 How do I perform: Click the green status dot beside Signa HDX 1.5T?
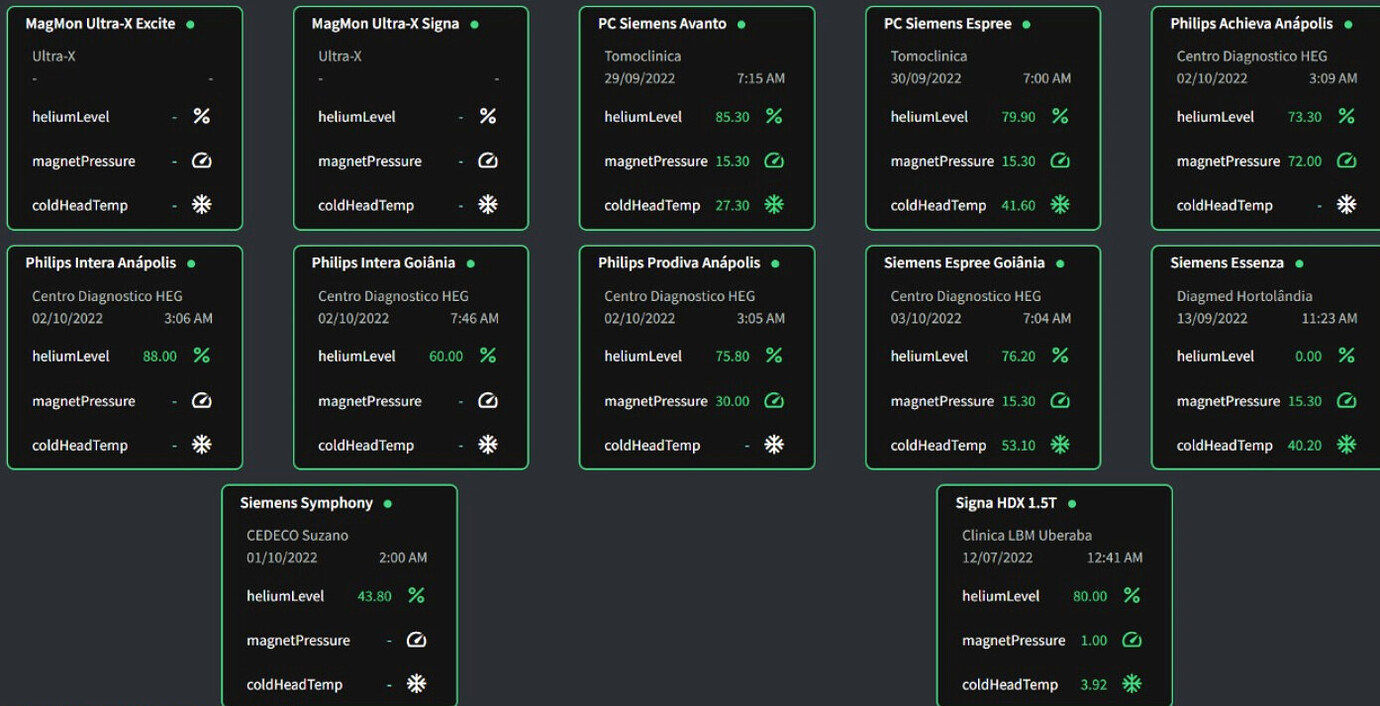[x=1072, y=504]
